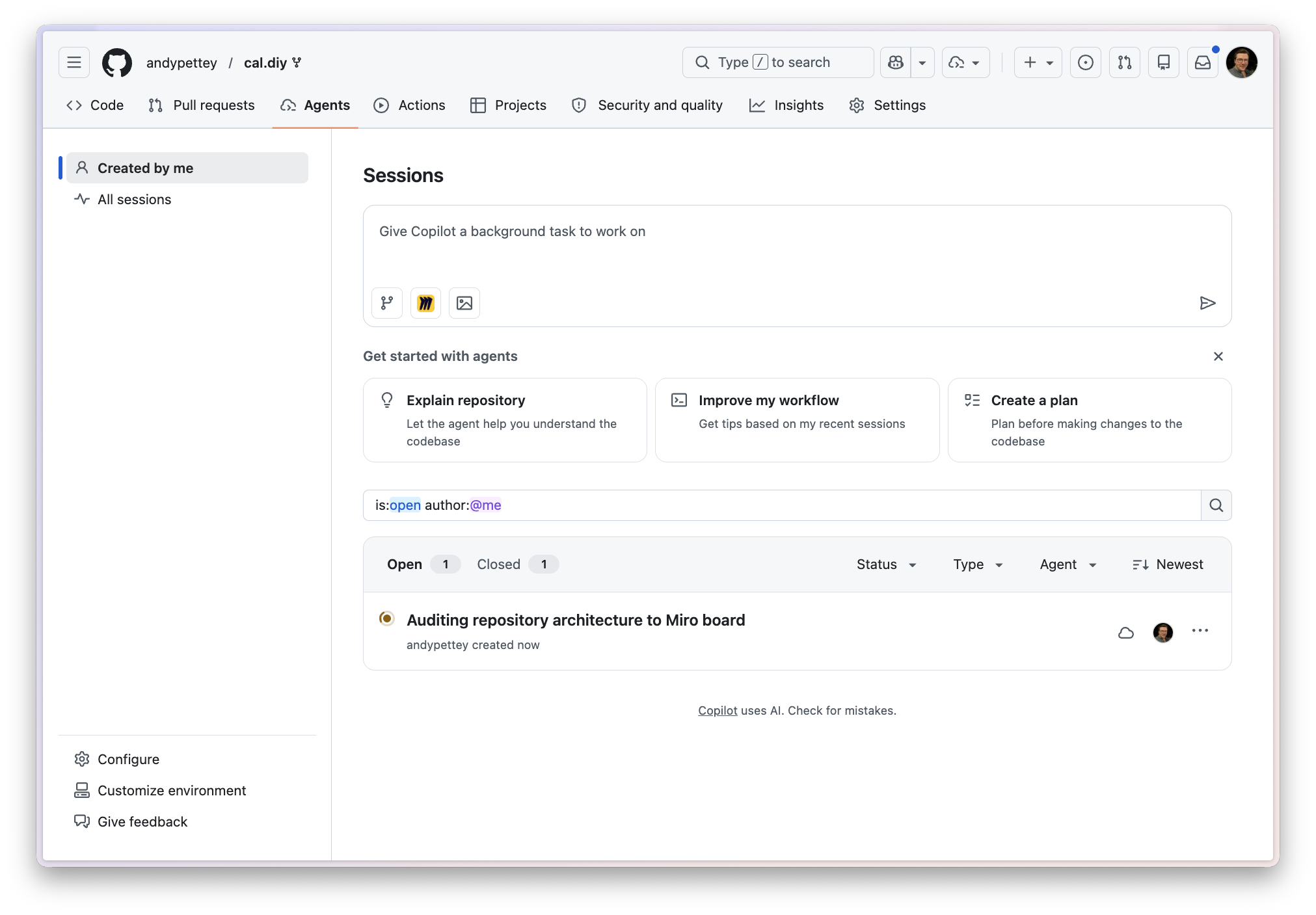Open the hamburger navigation menu
This screenshot has height=915, width=1316.
tap(74, 62)
